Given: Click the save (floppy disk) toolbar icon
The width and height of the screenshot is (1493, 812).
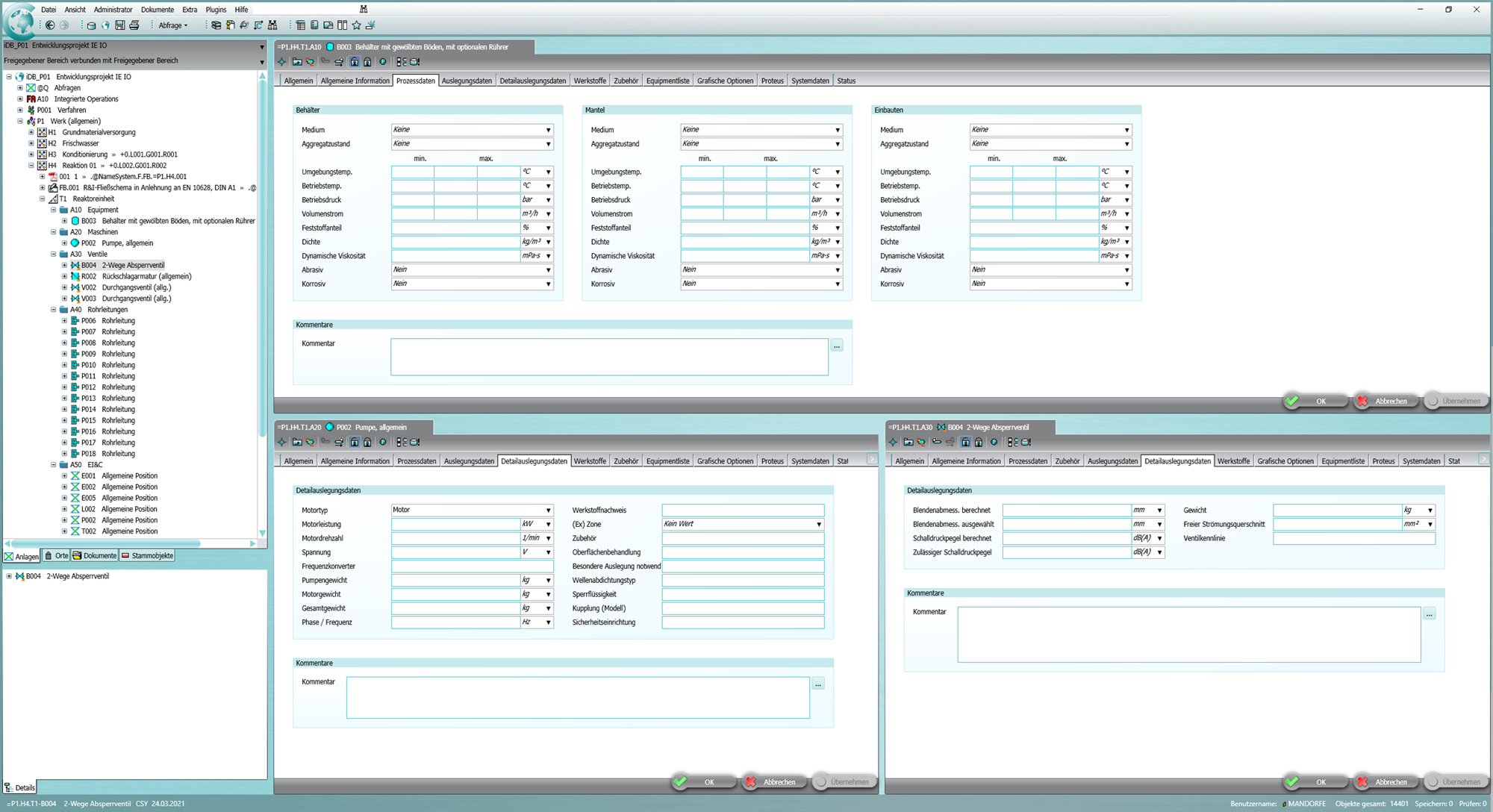Looking at the screenshot, I should (119, 25).
